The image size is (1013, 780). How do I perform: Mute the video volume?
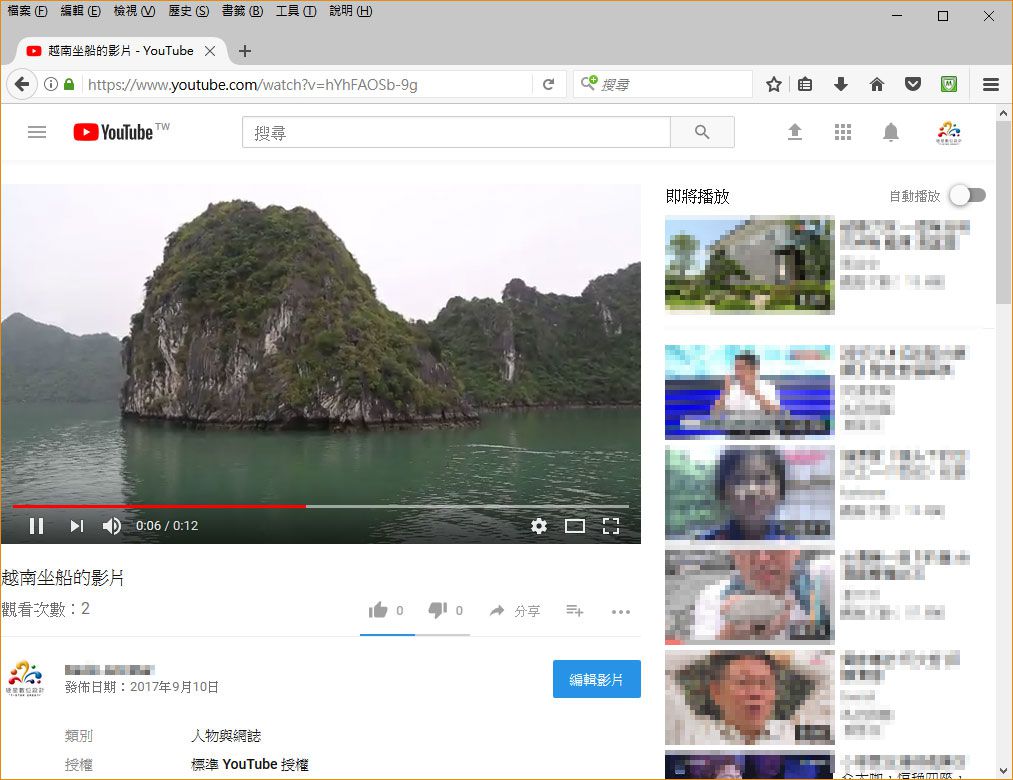(x=112, y=525)
